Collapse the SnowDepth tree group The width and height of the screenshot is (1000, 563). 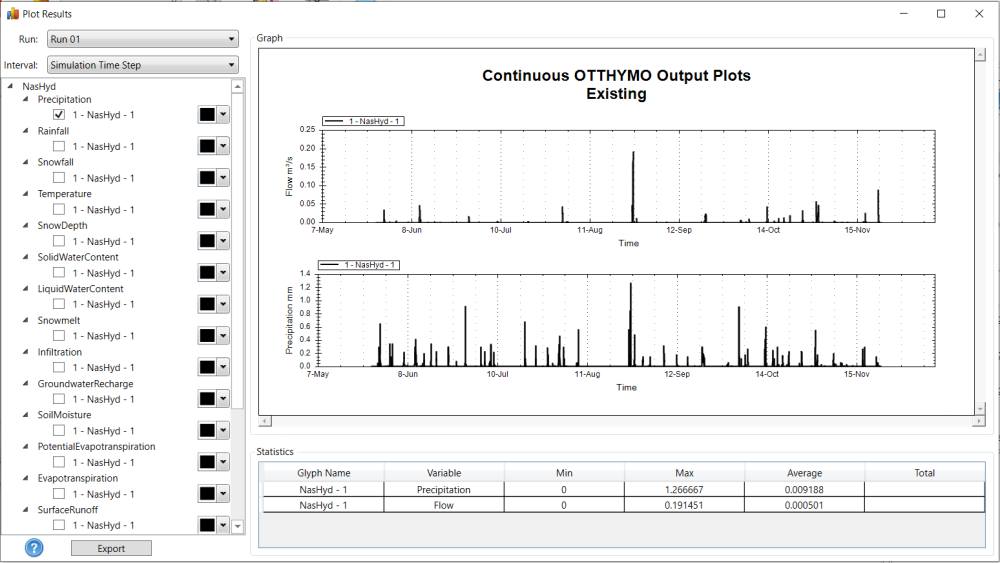pyautogui.click(x=26, y=225)
